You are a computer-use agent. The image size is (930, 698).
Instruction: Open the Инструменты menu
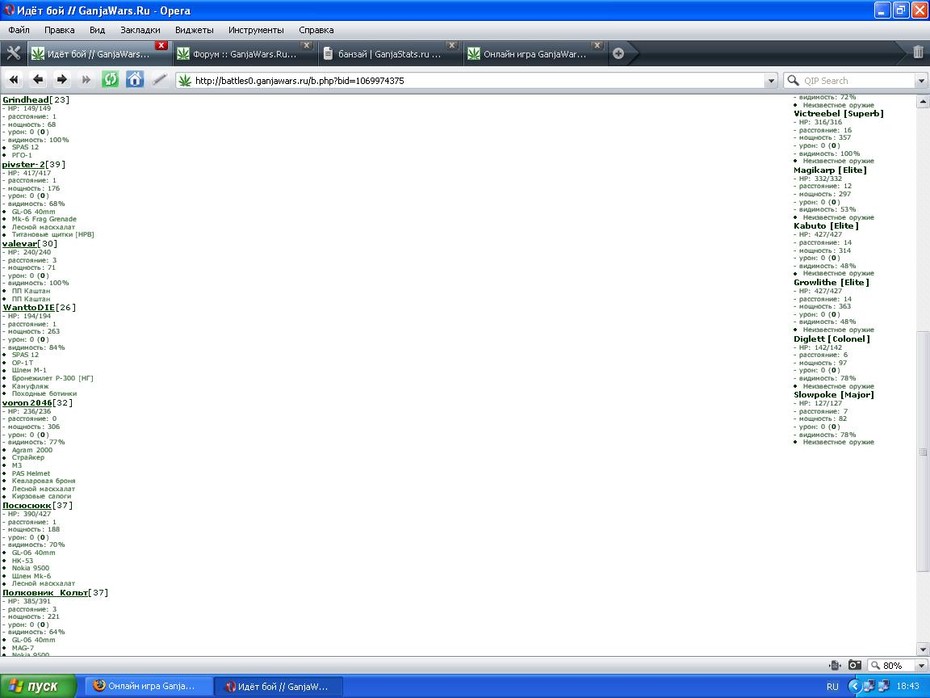click(x=256, y=30)
